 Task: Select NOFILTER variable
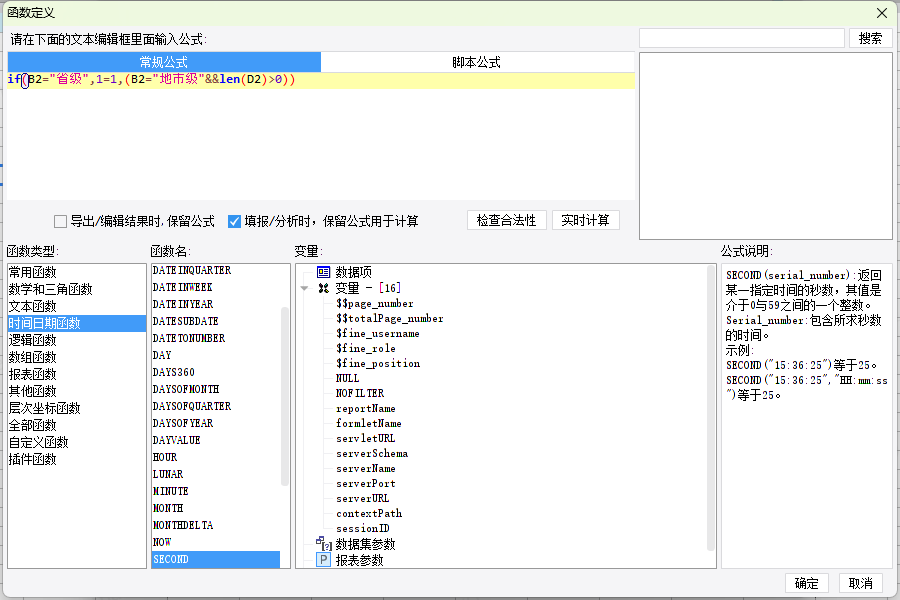coord(360,393)
